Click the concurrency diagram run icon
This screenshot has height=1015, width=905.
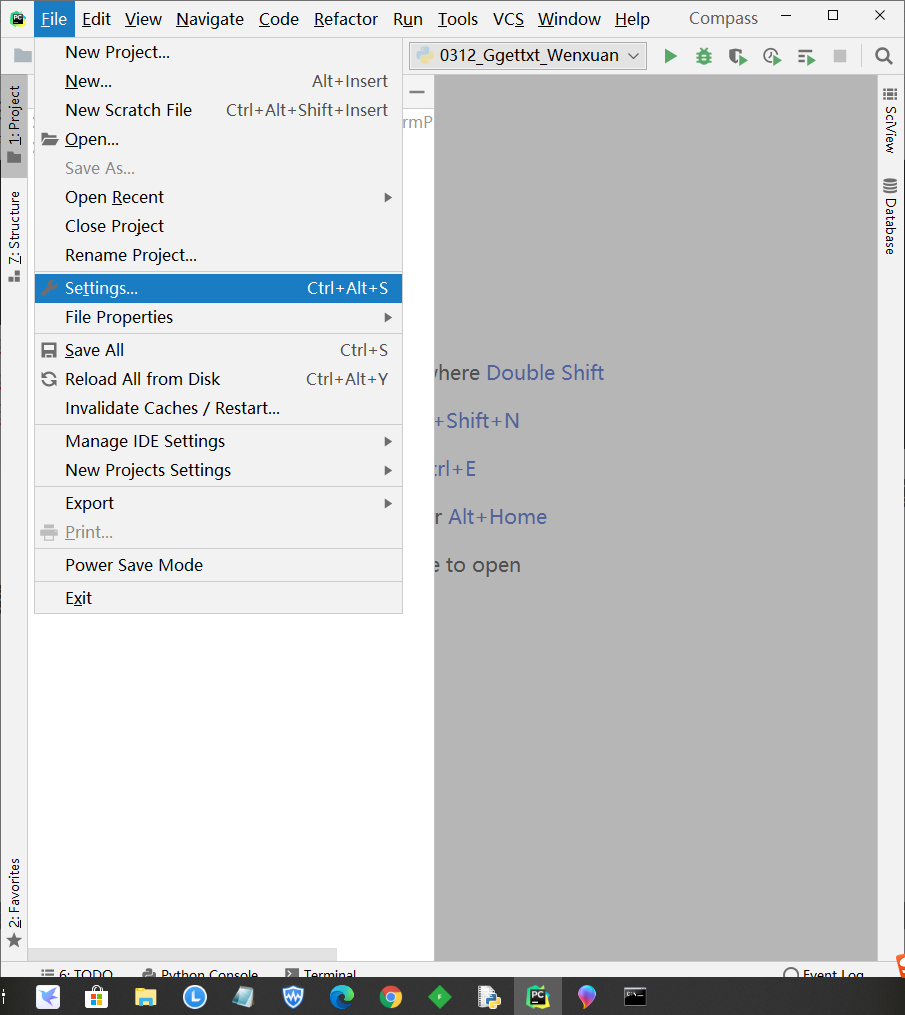pos(806,57)
